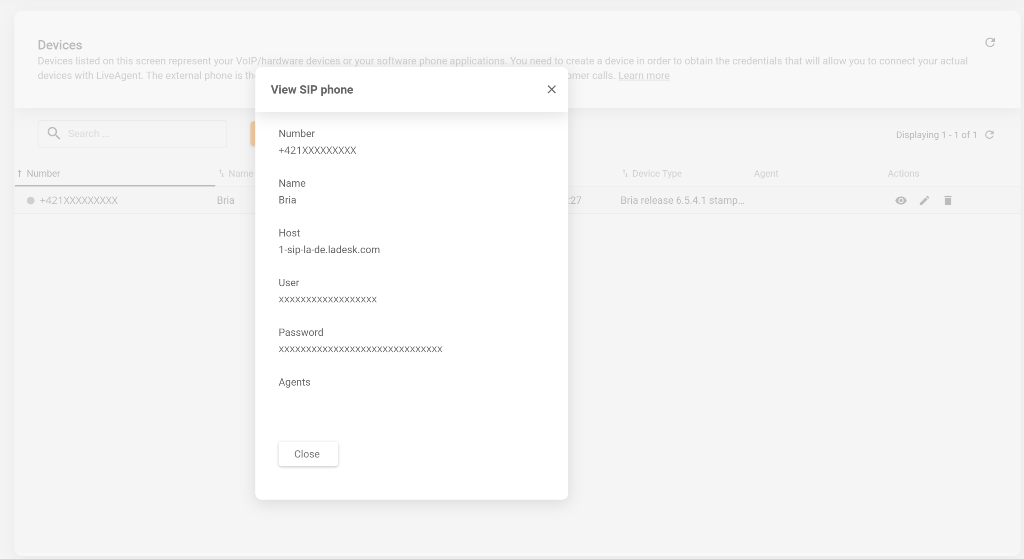1024x559 pixels.
Task: Click refresh icon next to Displaying 1 - 1 of 1
Action: [x=989, y=135]
